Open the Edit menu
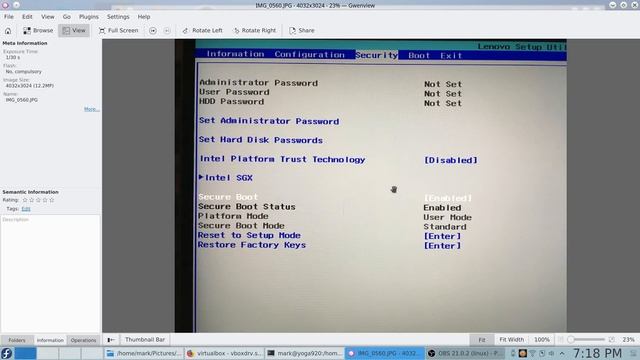This screenshot has height=360, width=640. (27, 17)
